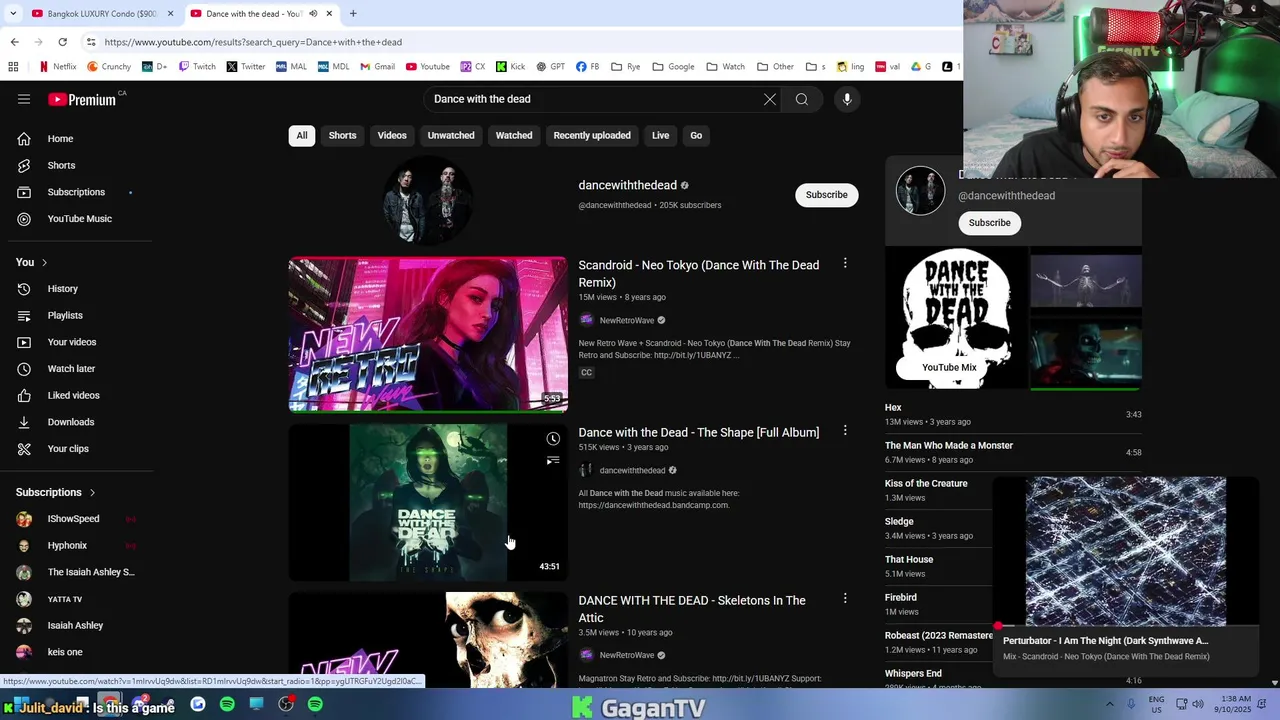The width and height of the screenshot is (1280, 720).
Task: Filter results by Live chip
Action: 661,135
